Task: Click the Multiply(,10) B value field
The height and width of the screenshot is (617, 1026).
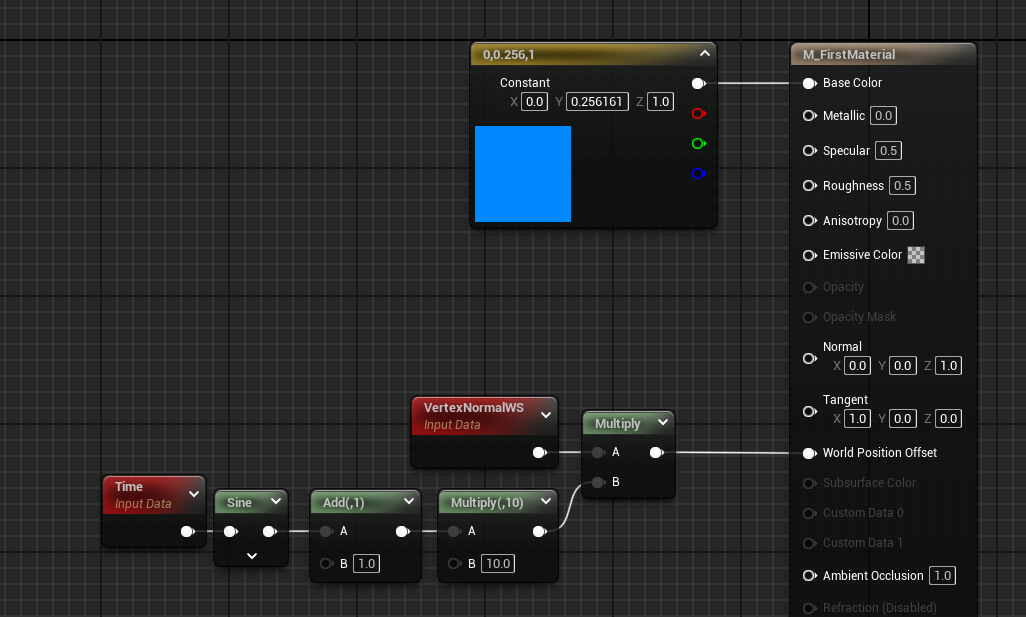Action: click(498, 563)
